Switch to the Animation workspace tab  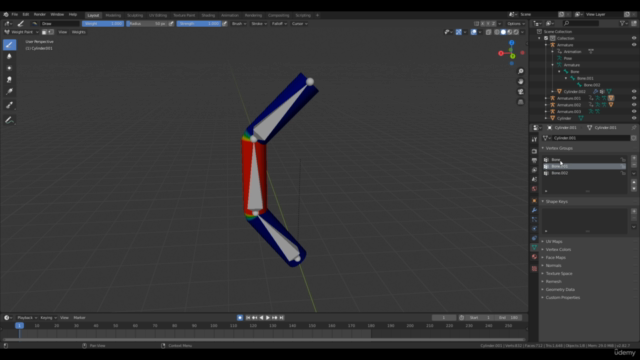point(230,15)
